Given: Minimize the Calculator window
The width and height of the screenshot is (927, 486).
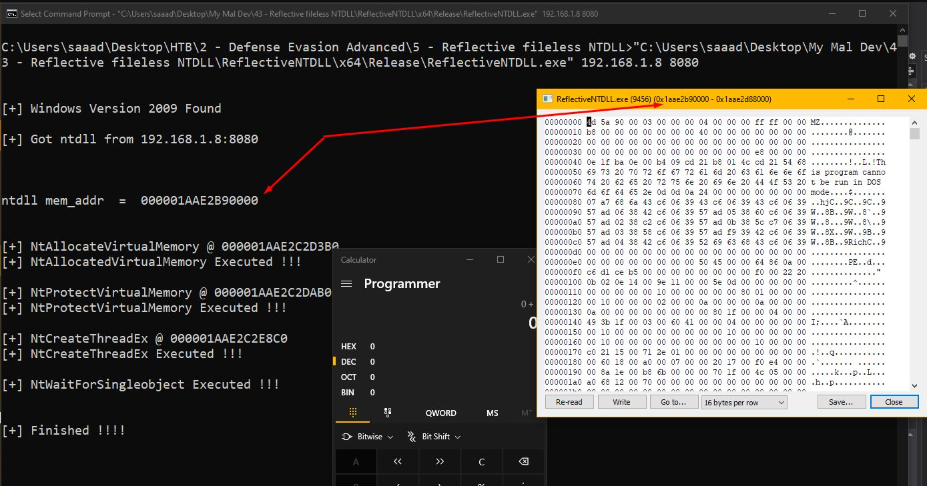Looking at the screenshot, I should [470, 260].
